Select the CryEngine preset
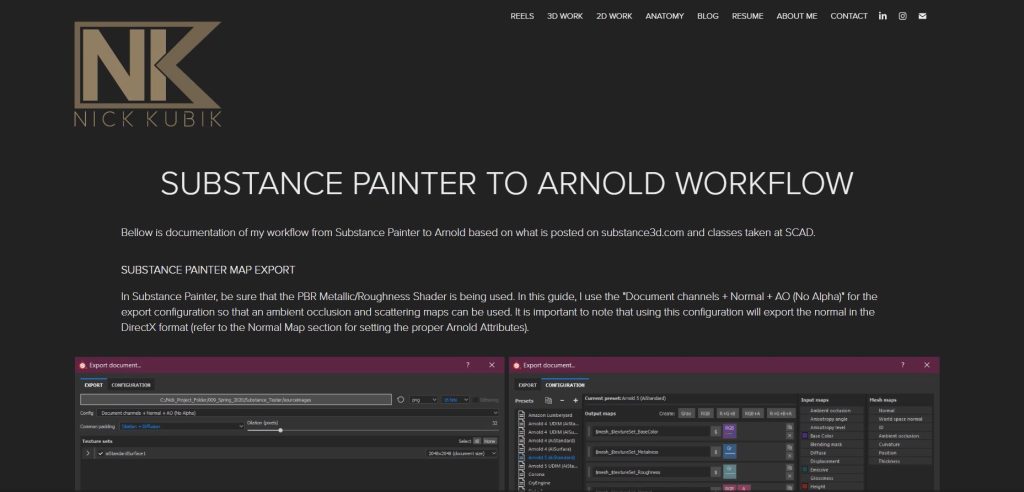The height and width of the screenshot is (492, 1024). [x=539, y=483]
